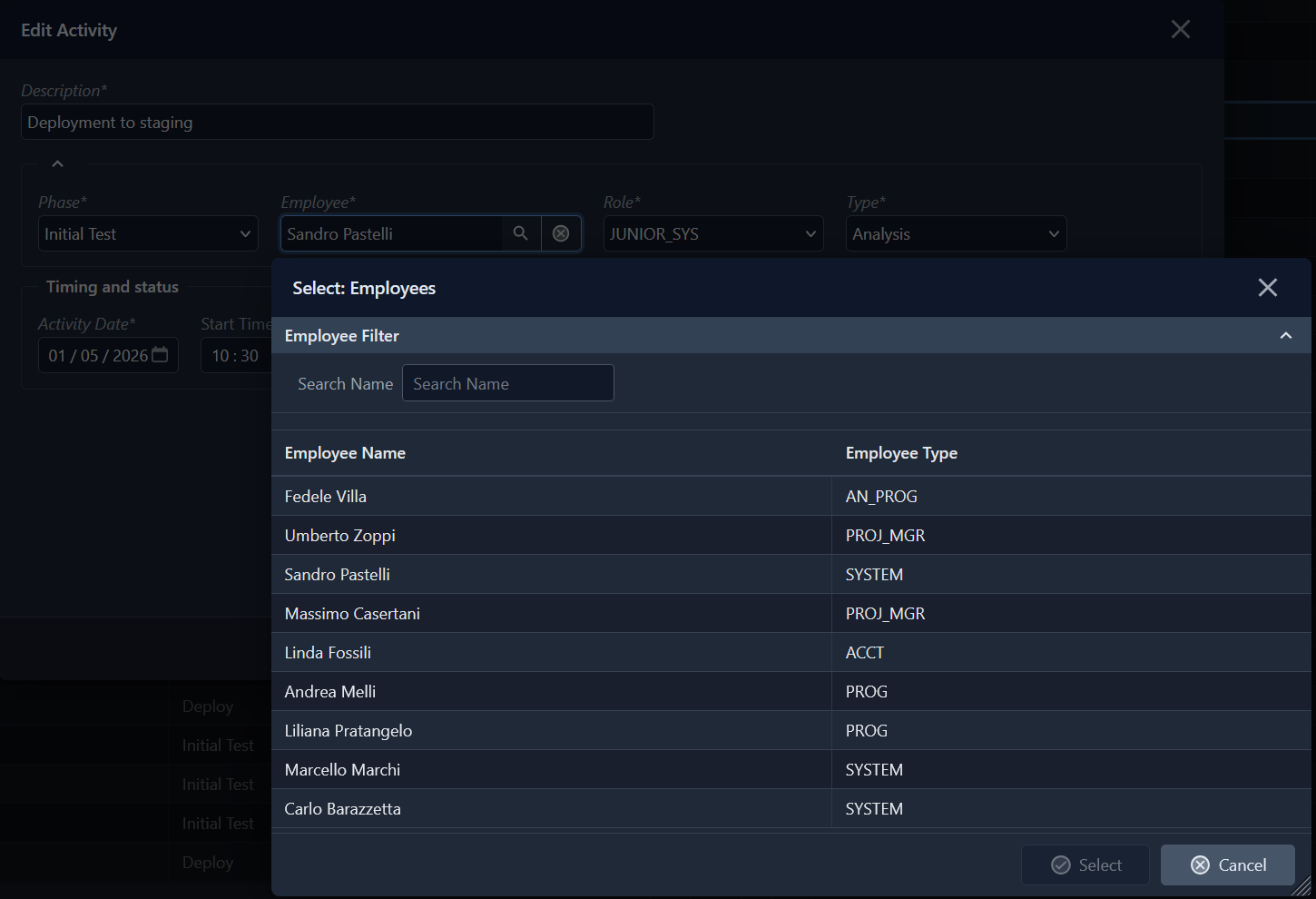This screenshot has height=899, width=1316.
Task: Open the Activity Date calendar picker icon
Action: (160, 355)
